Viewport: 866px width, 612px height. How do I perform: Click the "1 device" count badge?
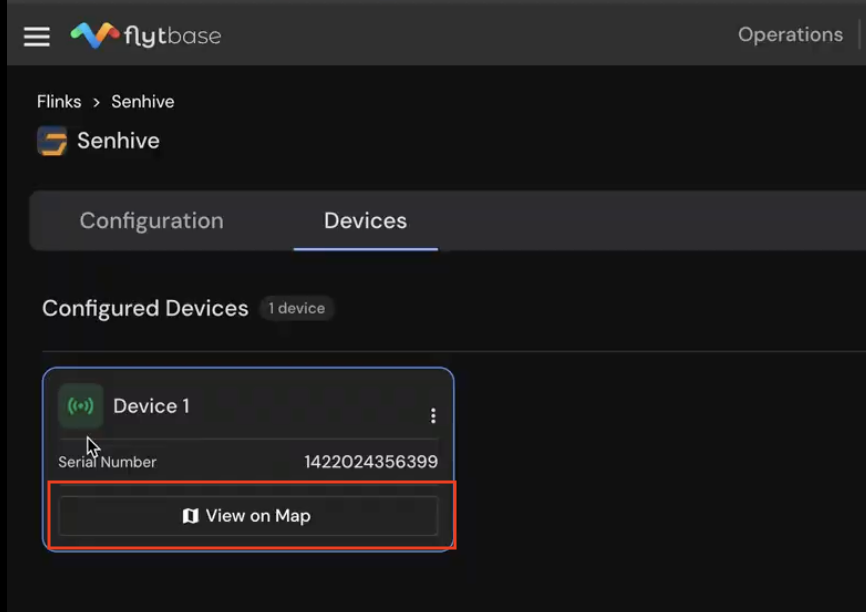tap(296, 308)
